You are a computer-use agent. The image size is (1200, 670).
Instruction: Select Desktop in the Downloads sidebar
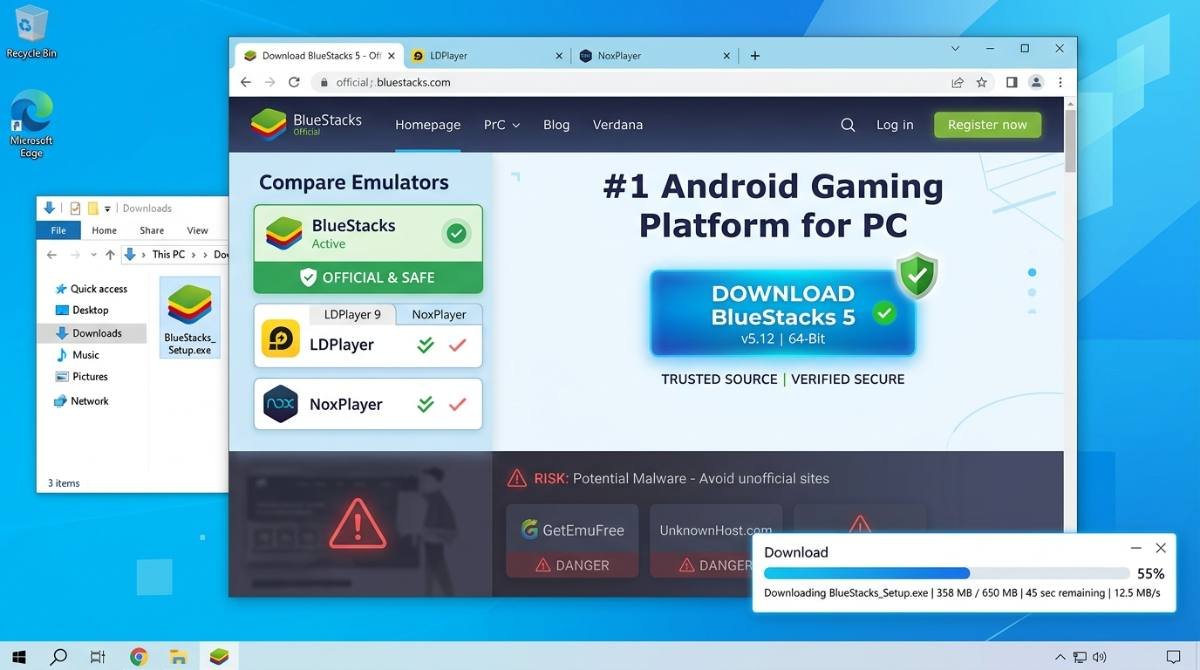[x=81, y=311]
